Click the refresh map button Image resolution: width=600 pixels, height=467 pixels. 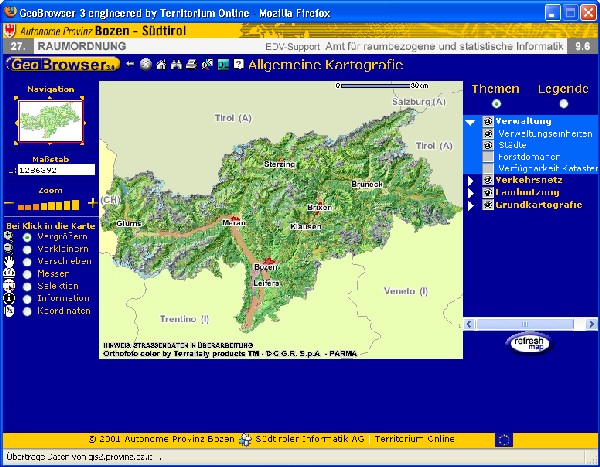point(529,343)
